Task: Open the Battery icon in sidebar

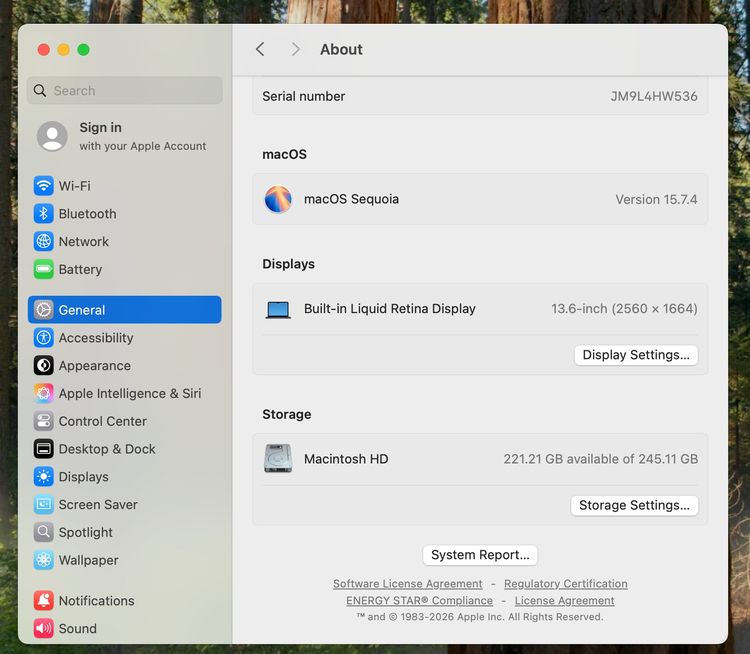Action: pyautogui.click(x=44, y=269)
